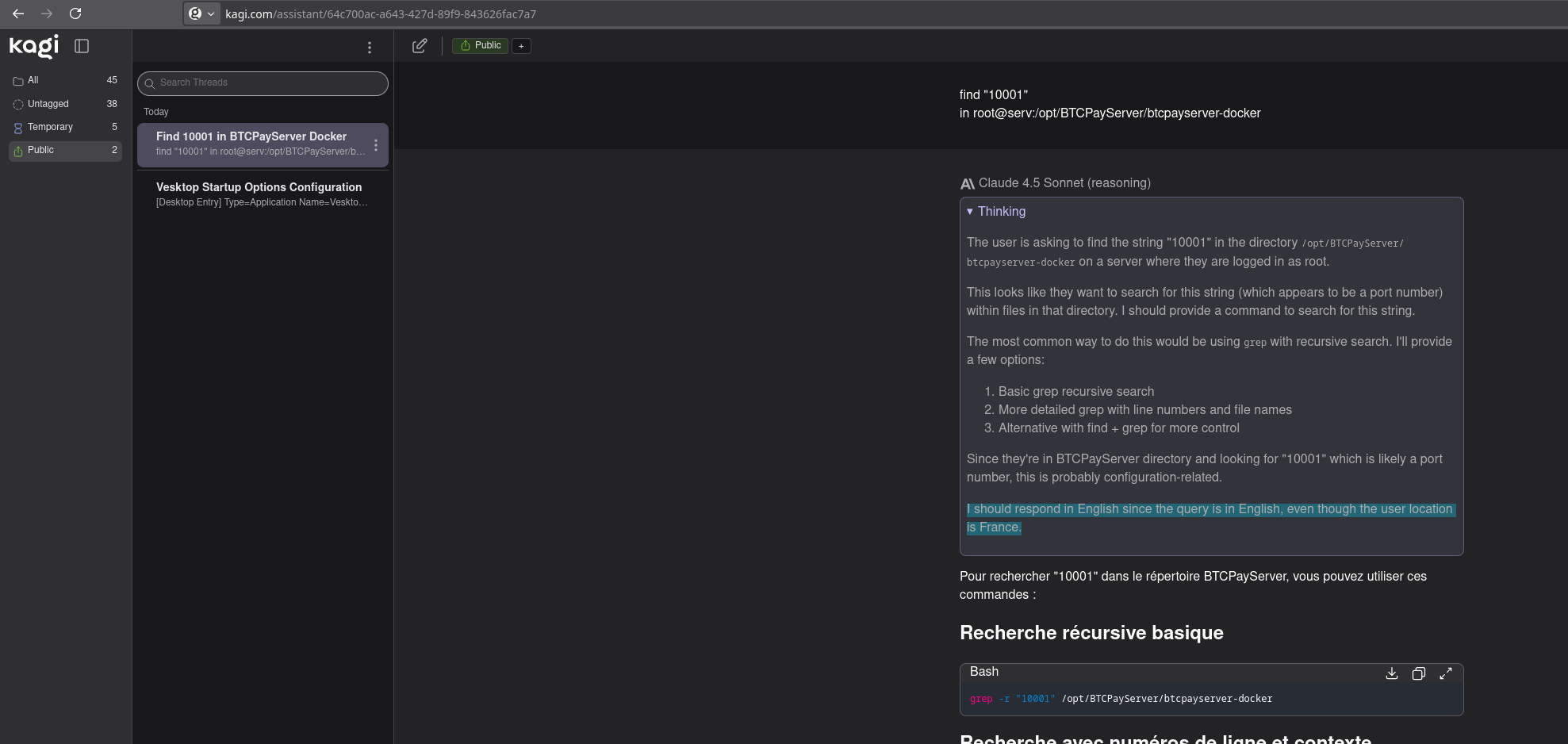
Task: Open options for the Find 10001 thread
Action: (x=376, y=144)
